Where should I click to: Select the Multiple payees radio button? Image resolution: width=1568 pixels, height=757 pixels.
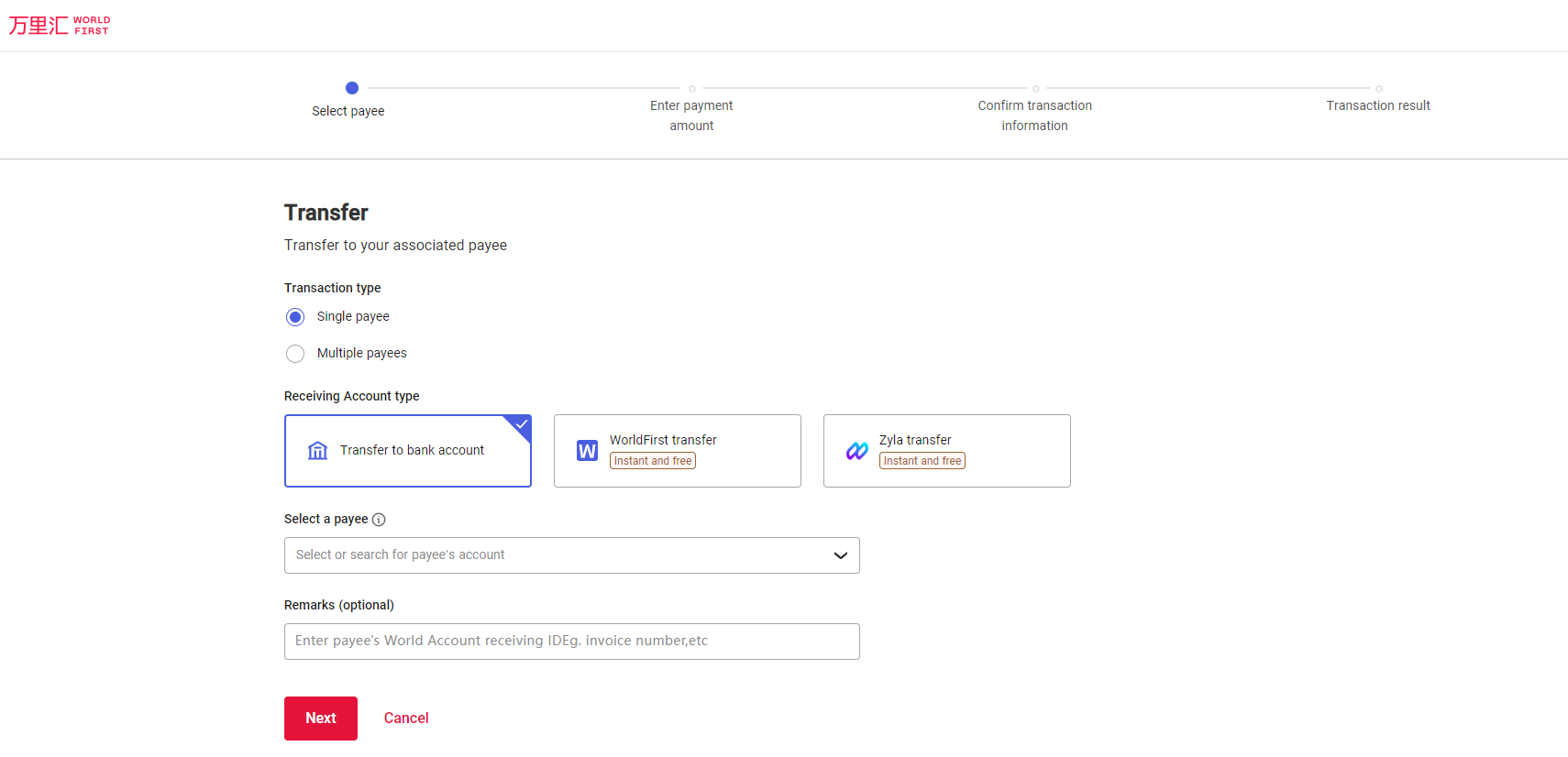pos(295,354)
